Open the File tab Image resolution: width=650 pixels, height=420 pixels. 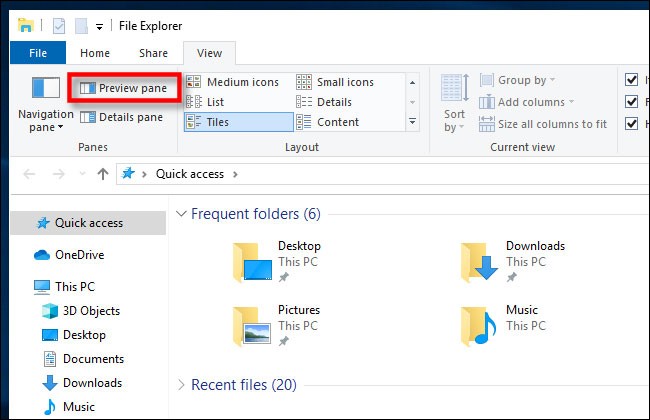39,53
